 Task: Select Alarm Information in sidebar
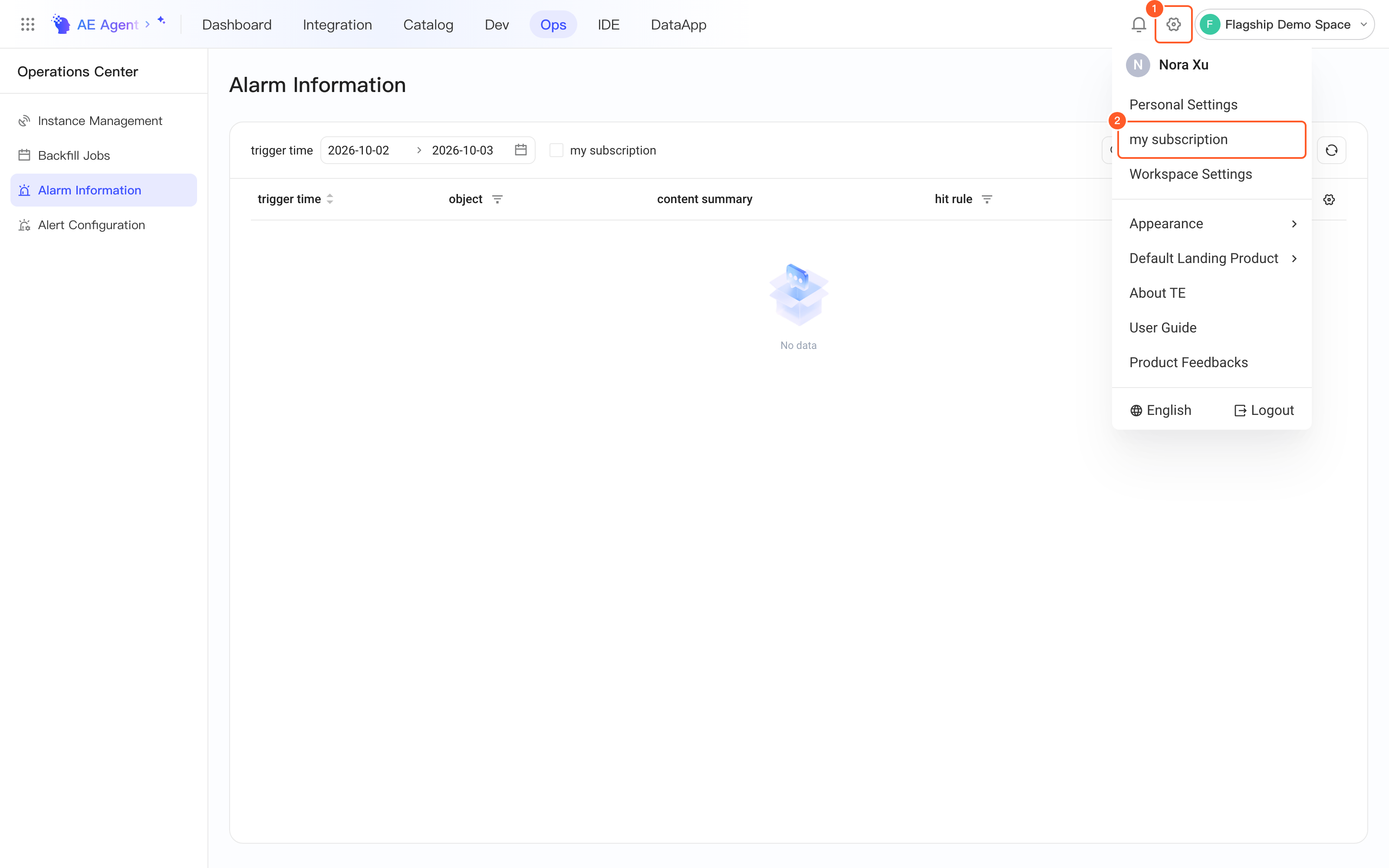click(x=103, y=190)
